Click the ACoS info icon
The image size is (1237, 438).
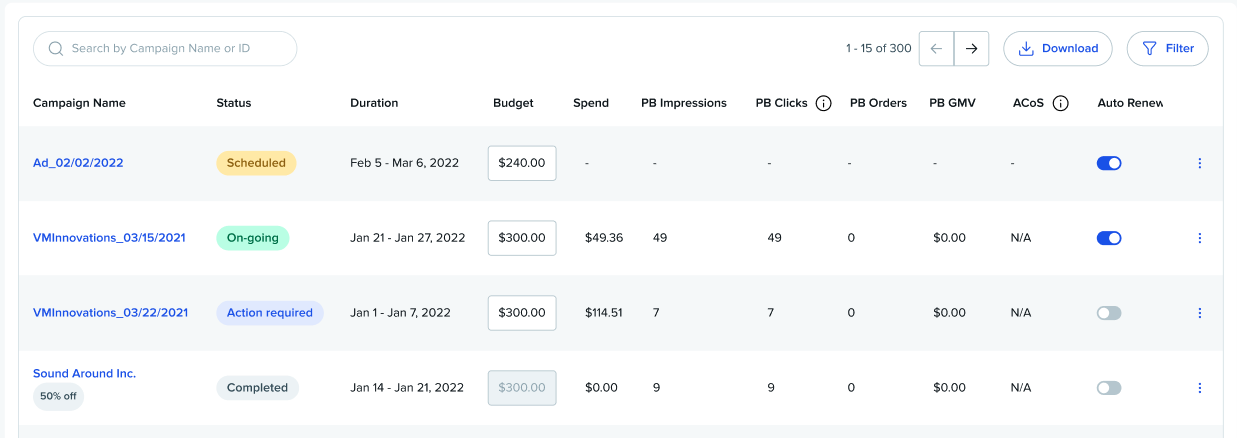[1061, 103]
